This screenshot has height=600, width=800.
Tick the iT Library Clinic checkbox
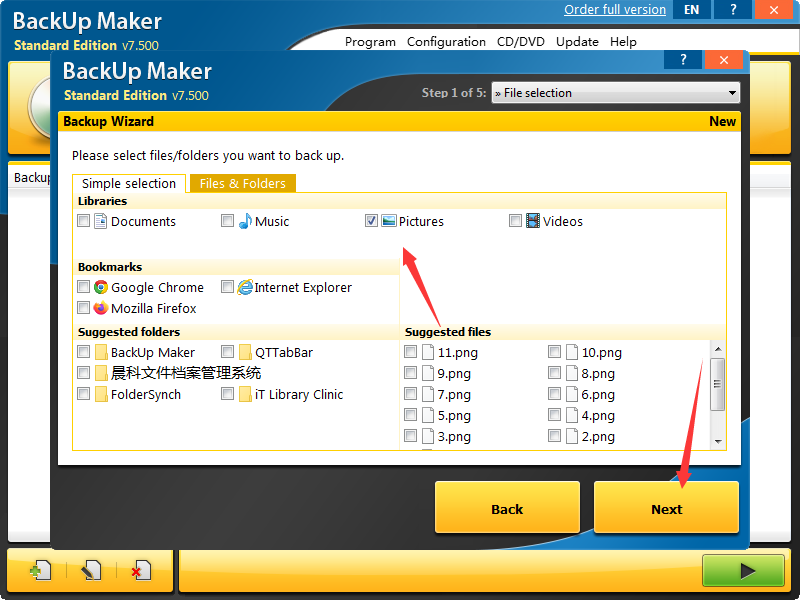pos(228,394)
